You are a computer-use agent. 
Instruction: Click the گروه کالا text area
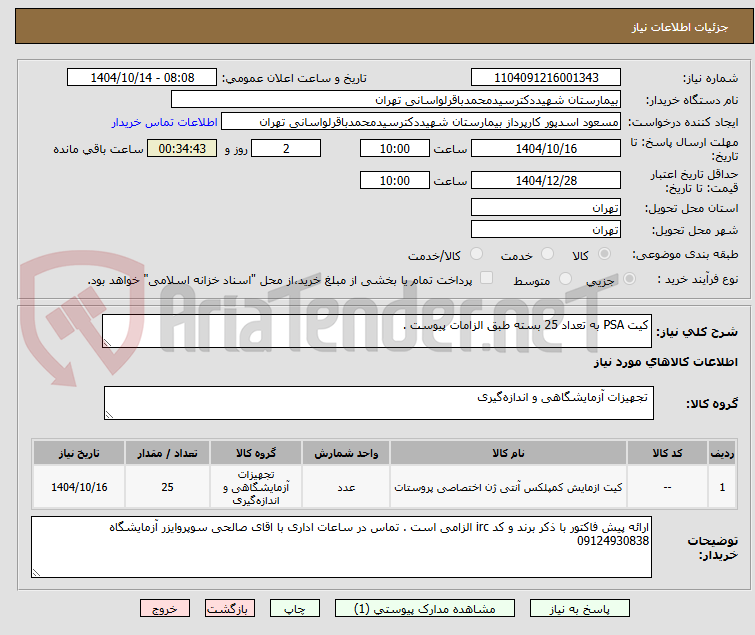(379, 403)
